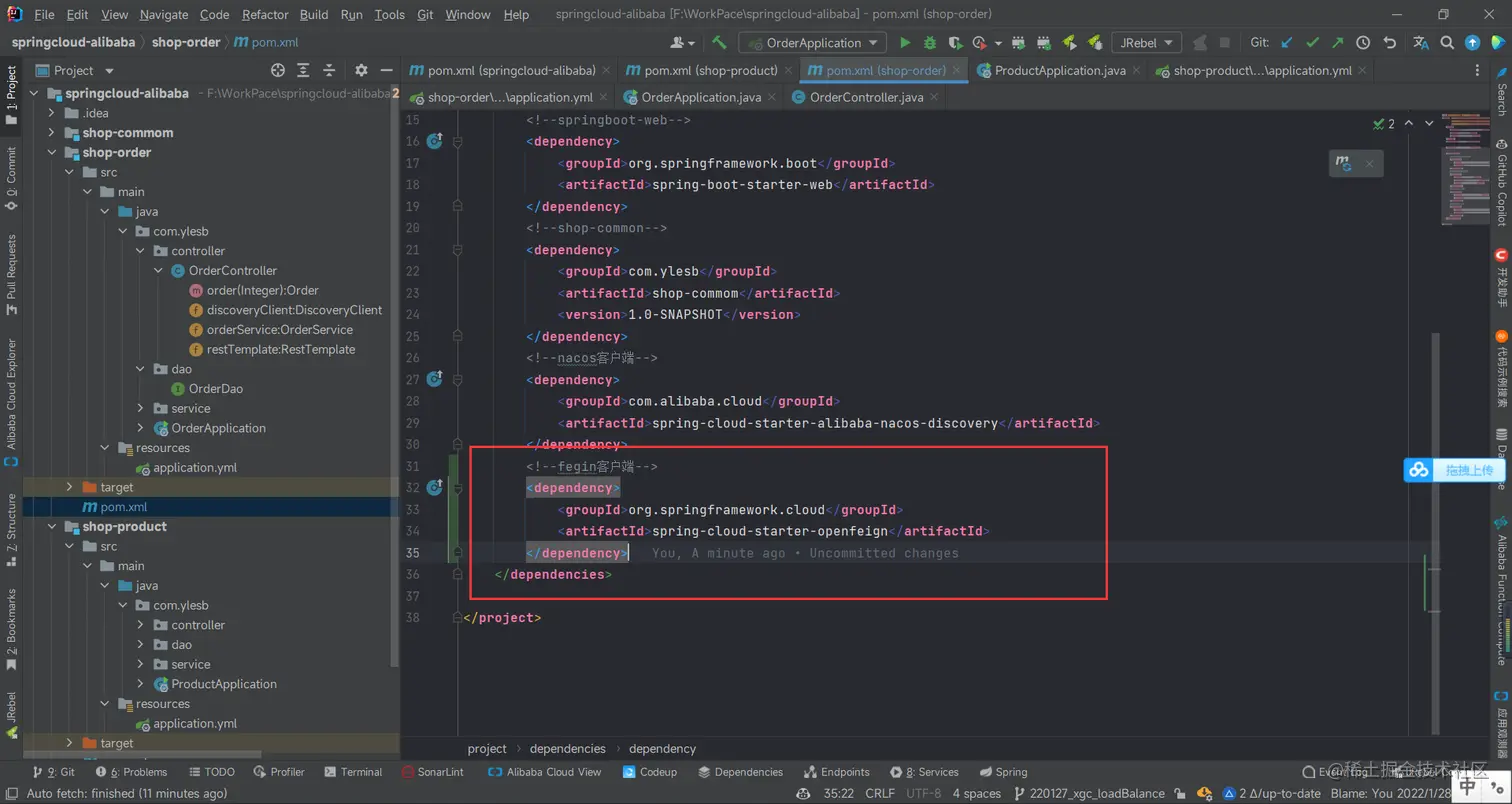
Task: Commit changes using the Git checkmark icon
Action: (x=1312, y=43)
